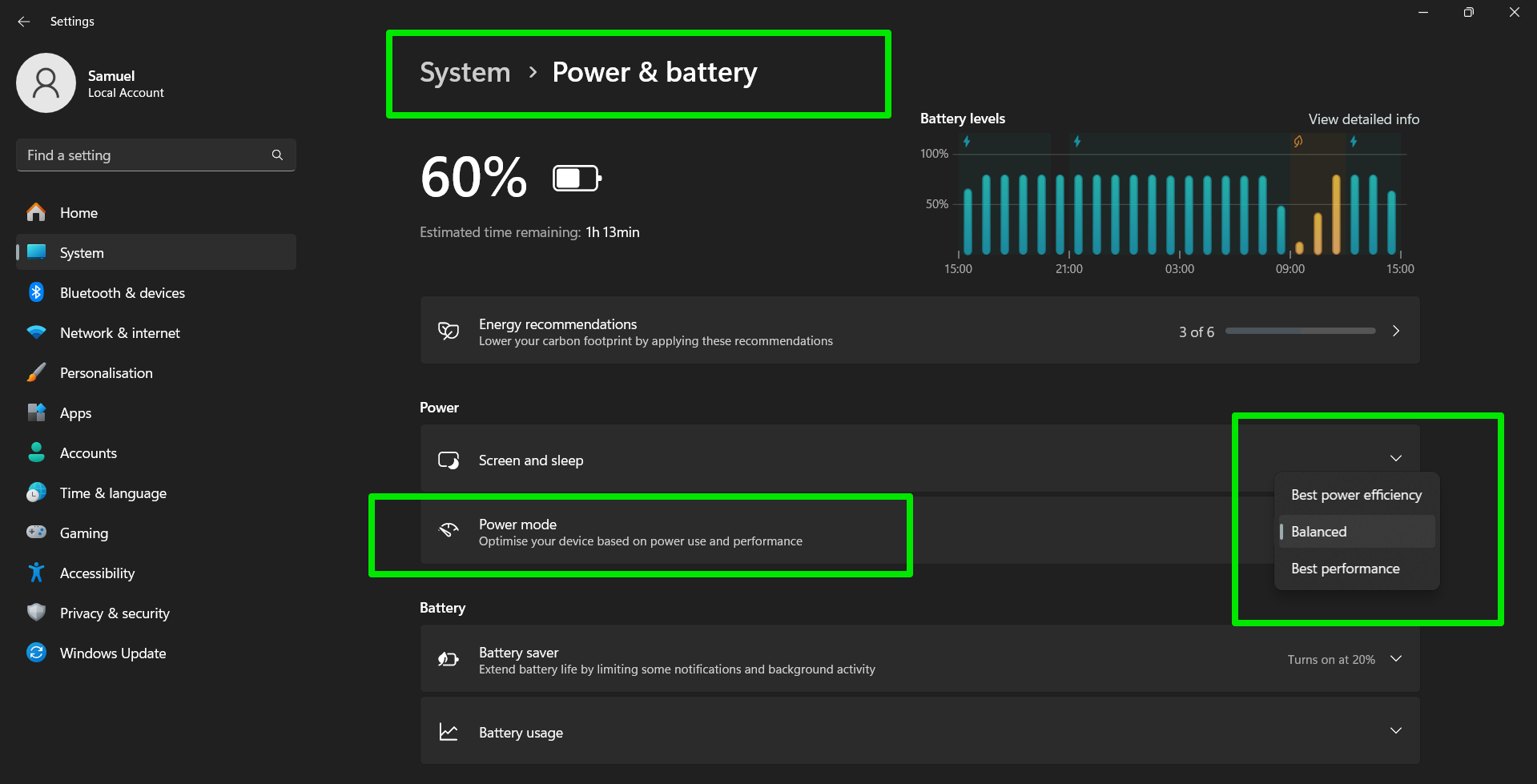Click the Accessibility figure icon
Viewport: 1537px width, 784px height.
(36, 573)
